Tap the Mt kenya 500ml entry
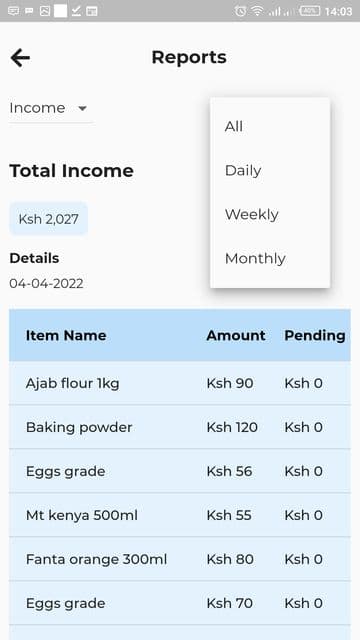 180,515
